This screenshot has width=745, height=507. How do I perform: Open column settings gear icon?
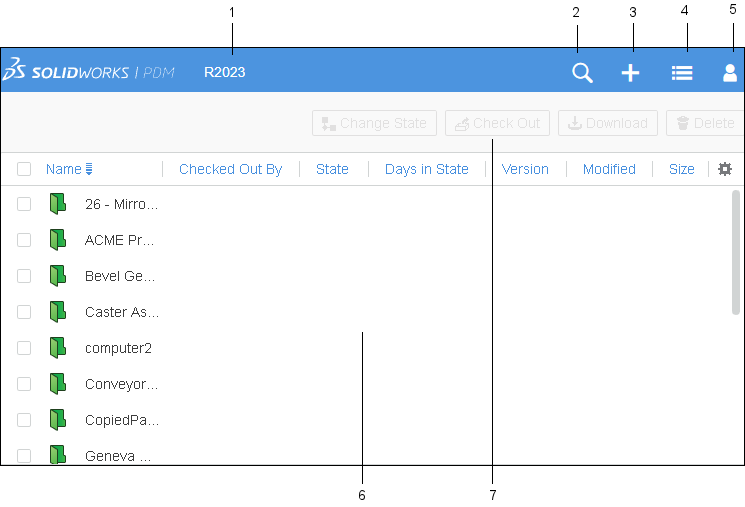click(x=725, y=169)
